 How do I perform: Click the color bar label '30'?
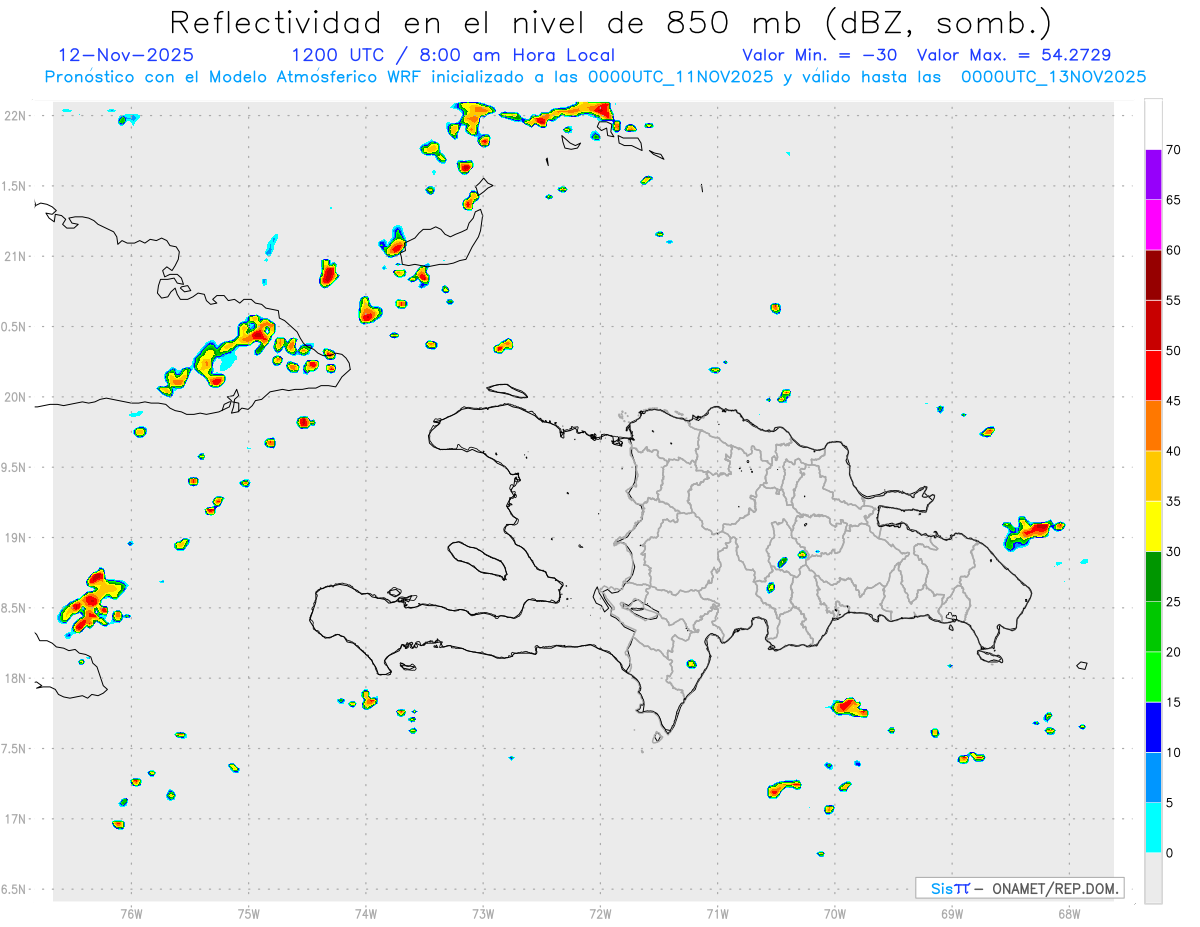pos(1173,552)
